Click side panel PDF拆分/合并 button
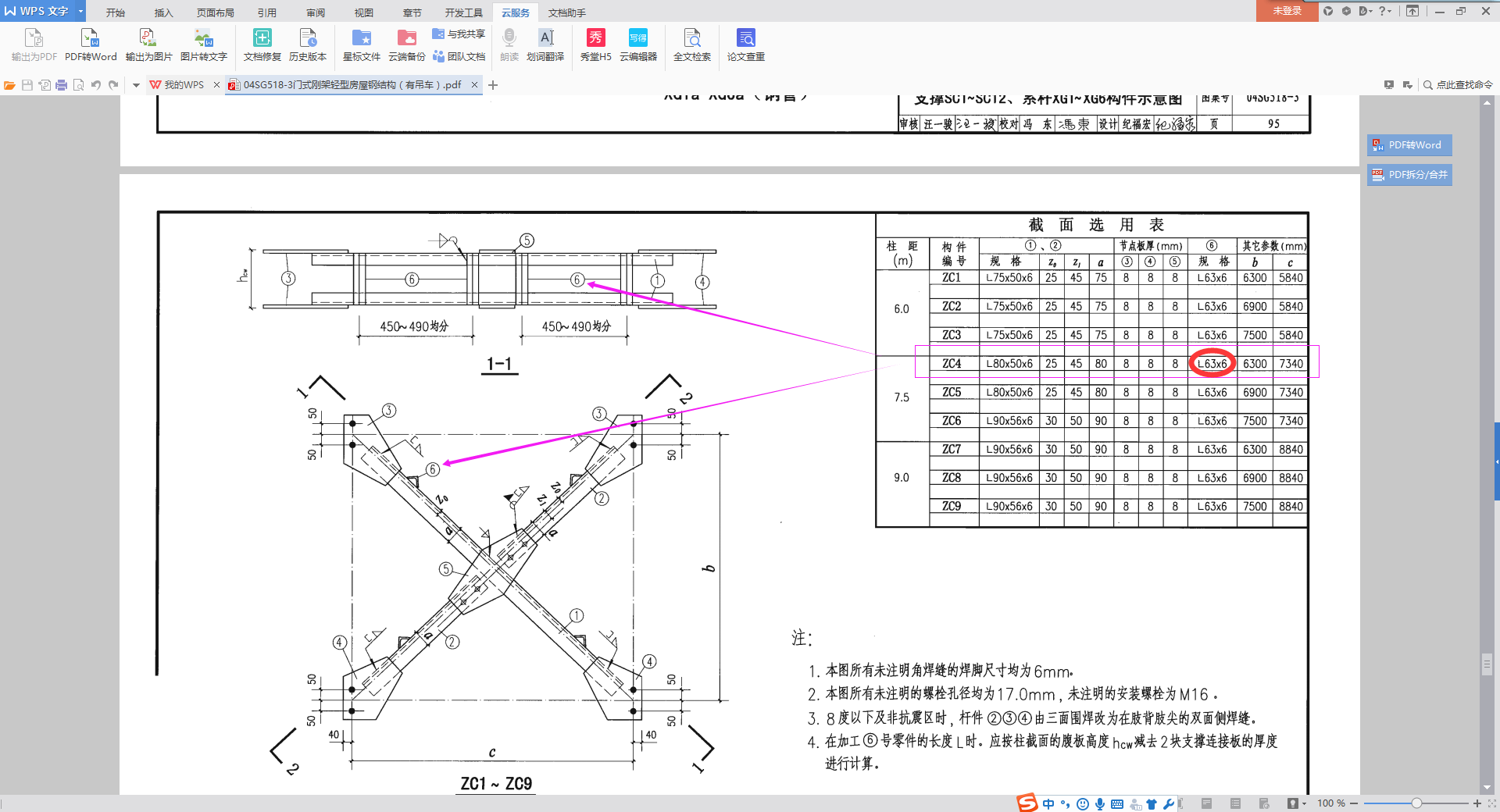 [x=1409, y=175]
